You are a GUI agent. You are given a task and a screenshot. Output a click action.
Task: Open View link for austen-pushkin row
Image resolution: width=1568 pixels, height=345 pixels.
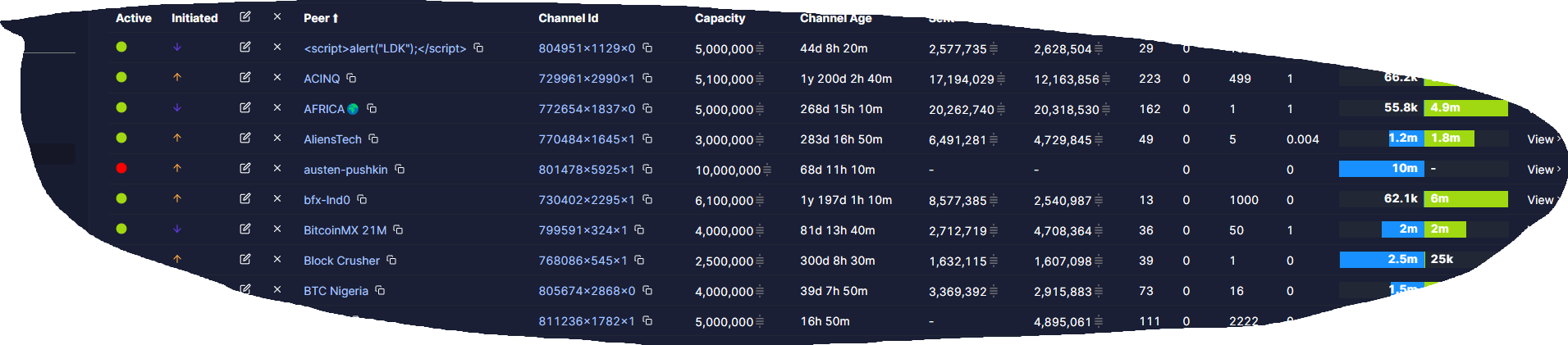(x=1543, y=170)
